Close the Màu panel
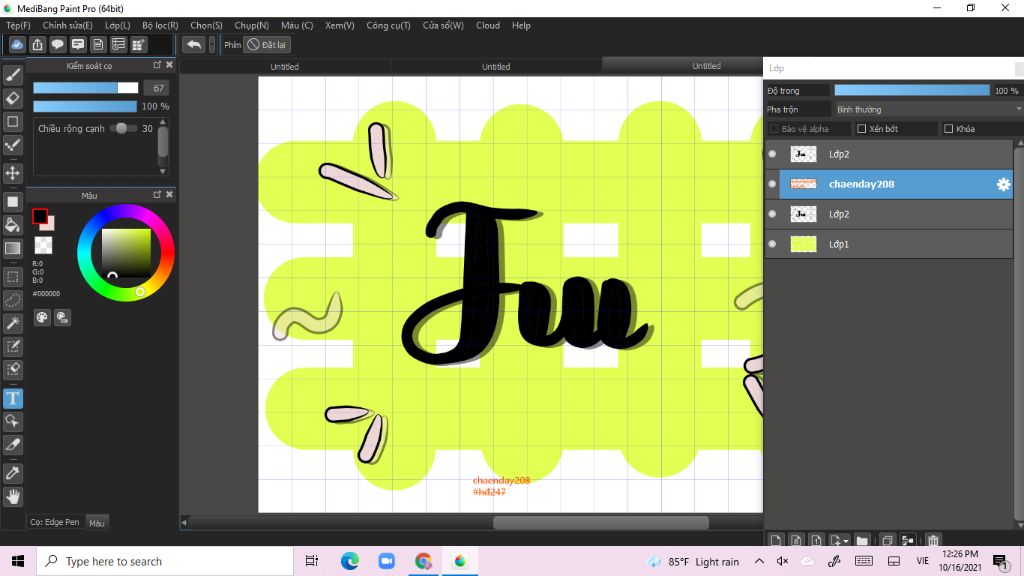Image resolution: width=1024 pixels, height=576 pixels. 170,195
